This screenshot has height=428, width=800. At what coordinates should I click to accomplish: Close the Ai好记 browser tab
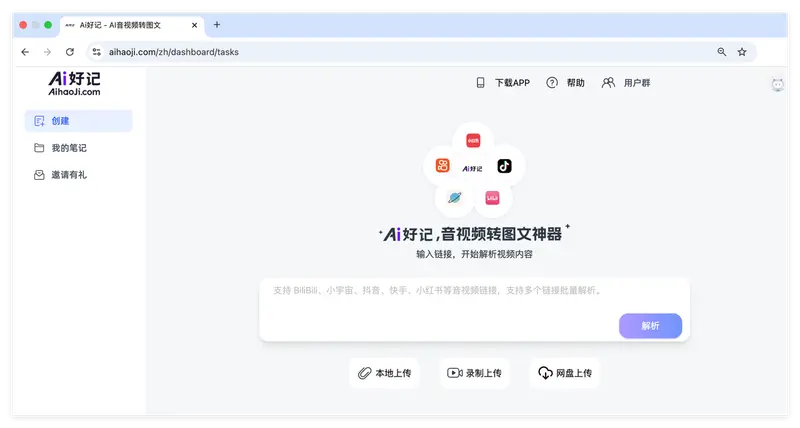click(194, 25)
